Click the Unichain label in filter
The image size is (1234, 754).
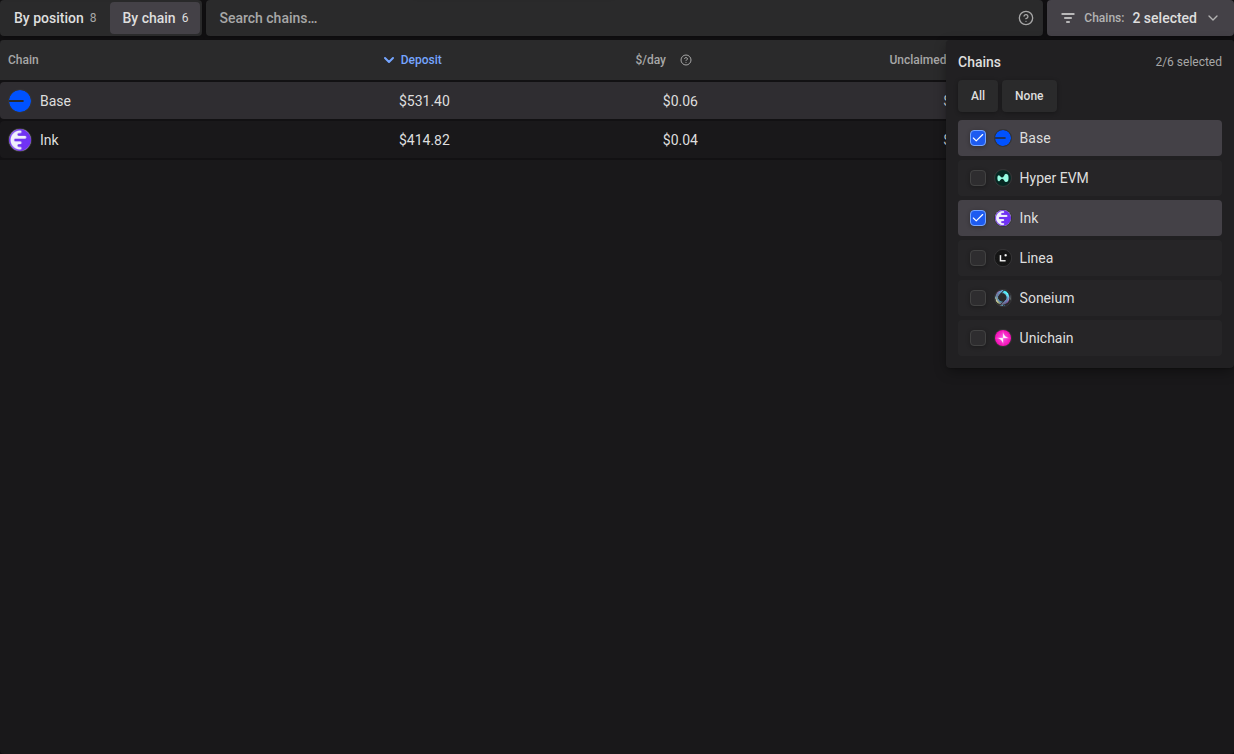[1046, 338]
